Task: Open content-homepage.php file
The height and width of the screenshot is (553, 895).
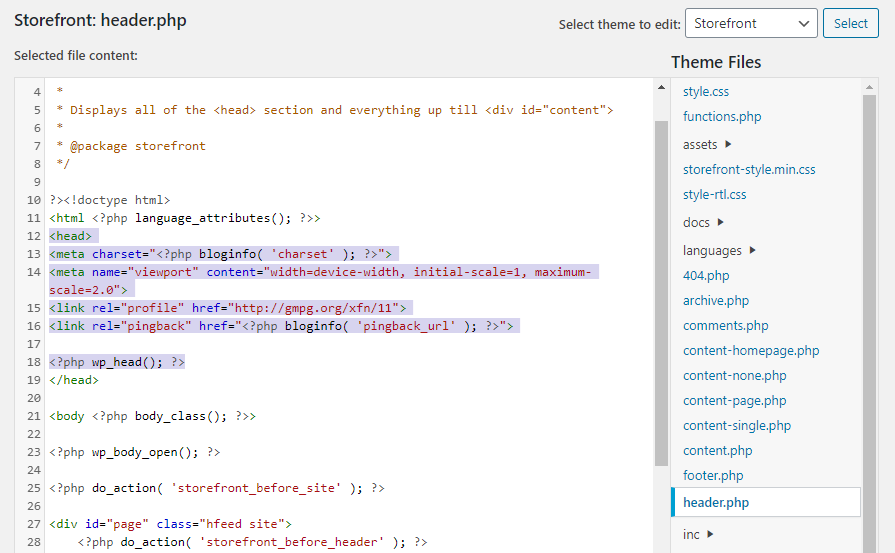Action: click(x=751, y=351)
